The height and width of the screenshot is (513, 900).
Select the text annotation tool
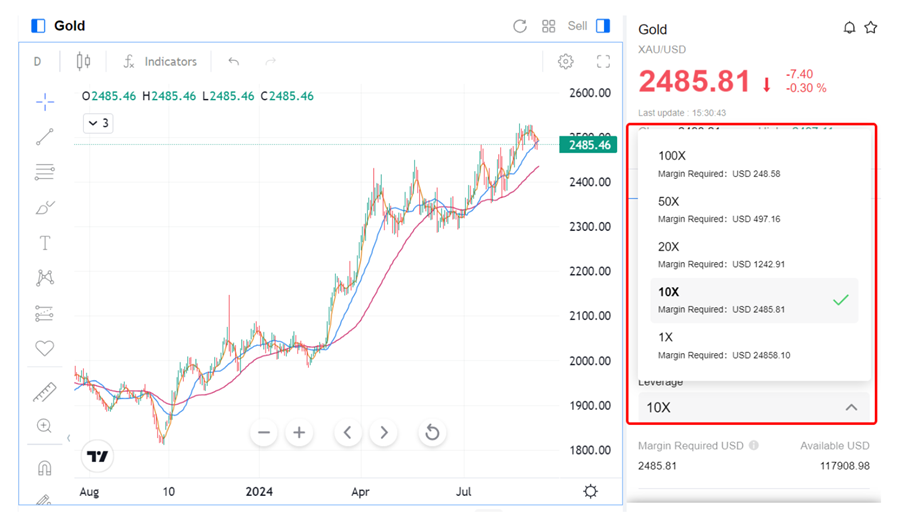(x=45, y=243)
